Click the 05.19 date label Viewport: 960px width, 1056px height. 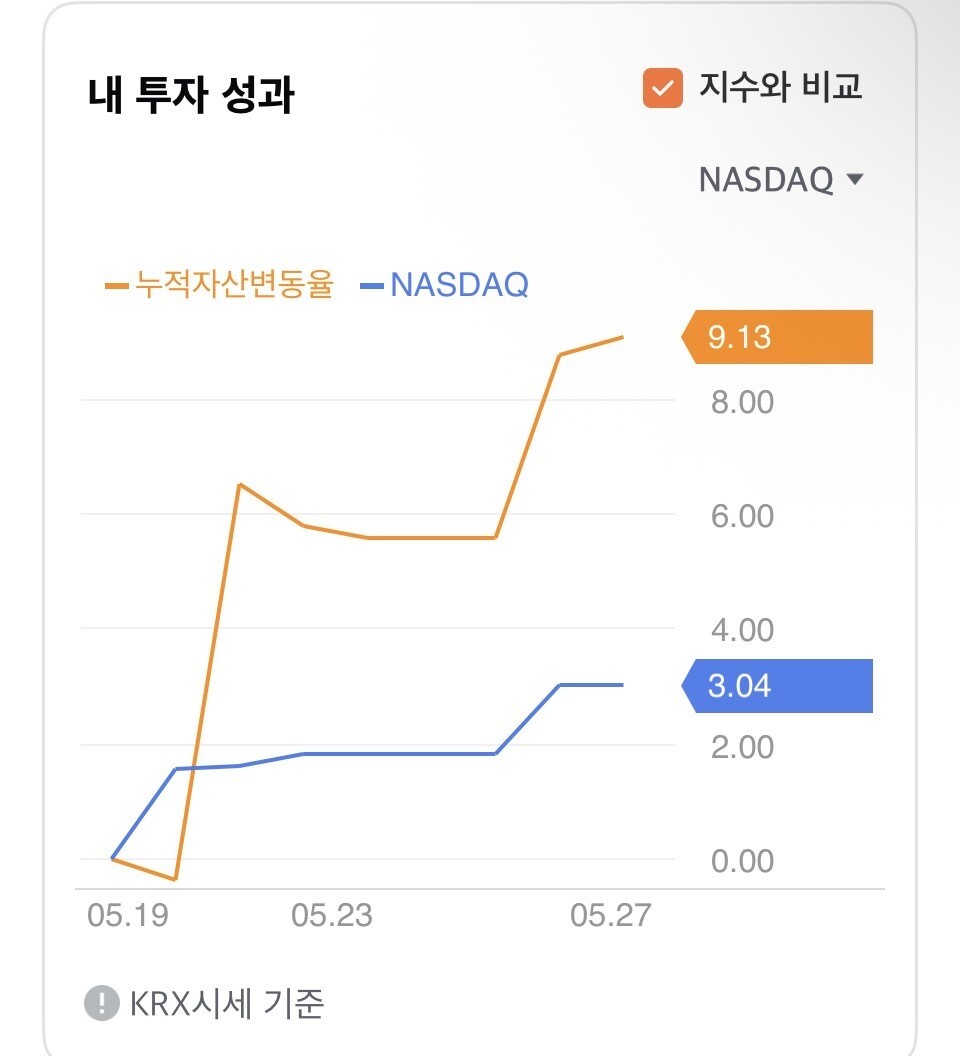(128, 915)
